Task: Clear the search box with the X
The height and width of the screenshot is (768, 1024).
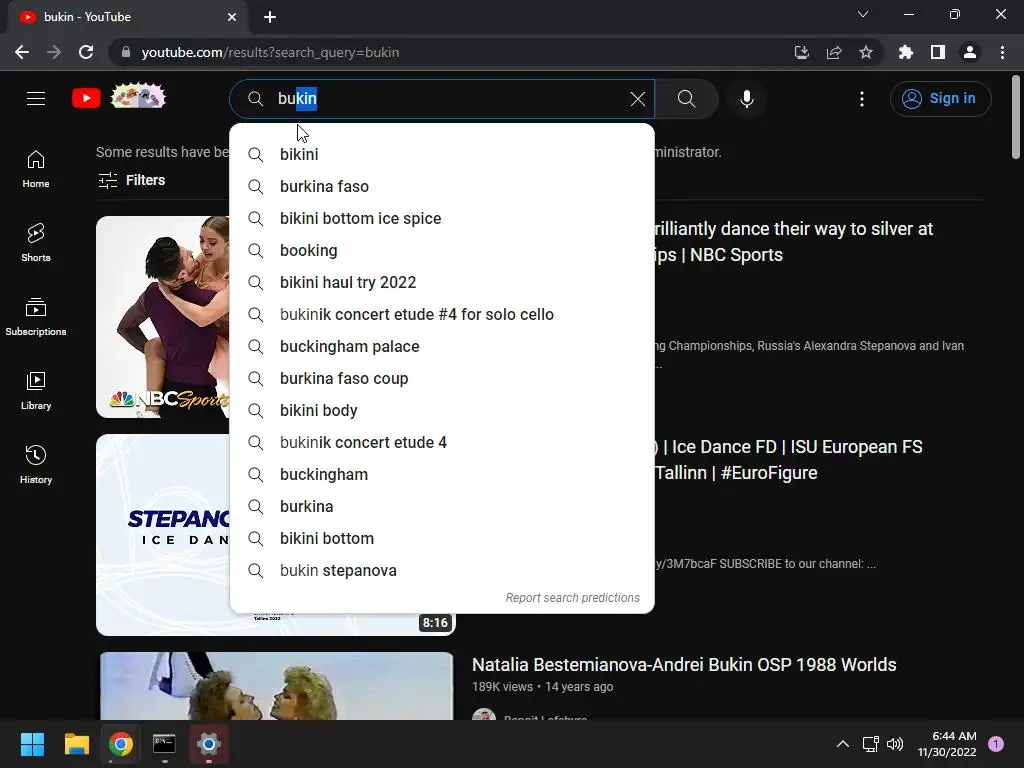Action: [637, 99]
